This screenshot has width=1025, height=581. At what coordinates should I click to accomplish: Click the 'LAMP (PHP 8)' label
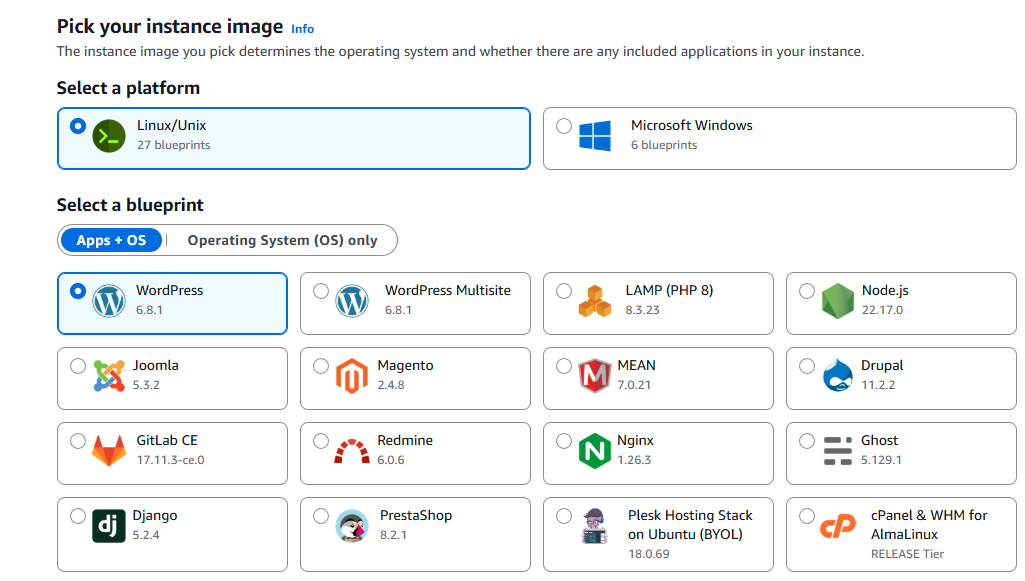point(669,290)
